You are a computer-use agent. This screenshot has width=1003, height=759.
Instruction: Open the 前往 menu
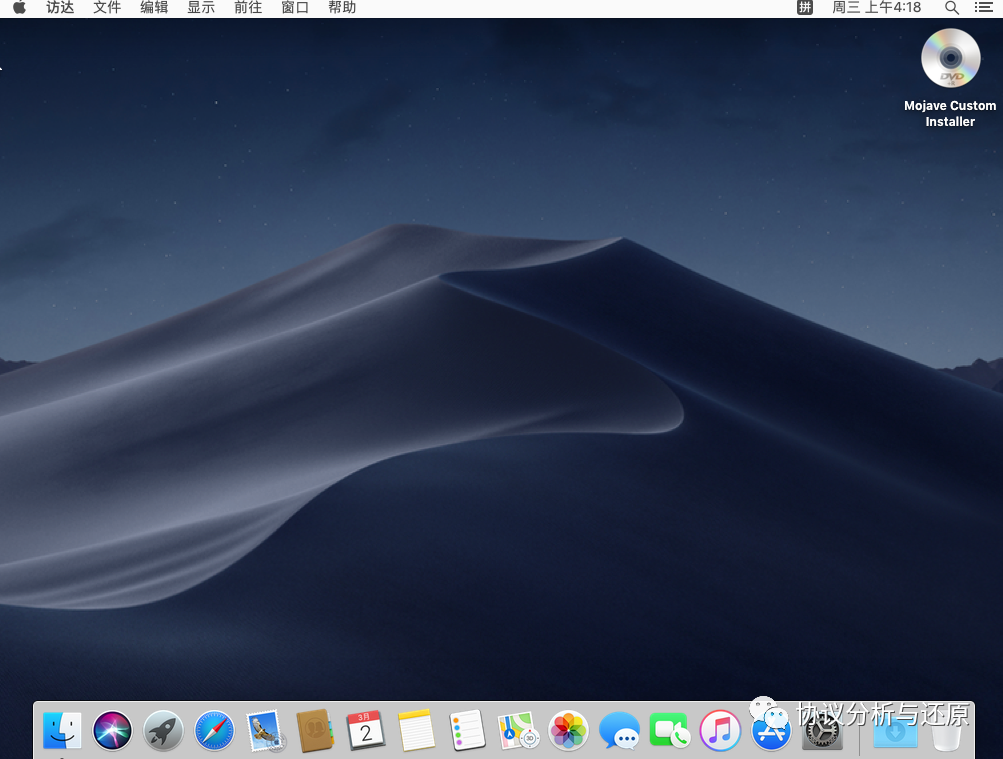(248, 8)
